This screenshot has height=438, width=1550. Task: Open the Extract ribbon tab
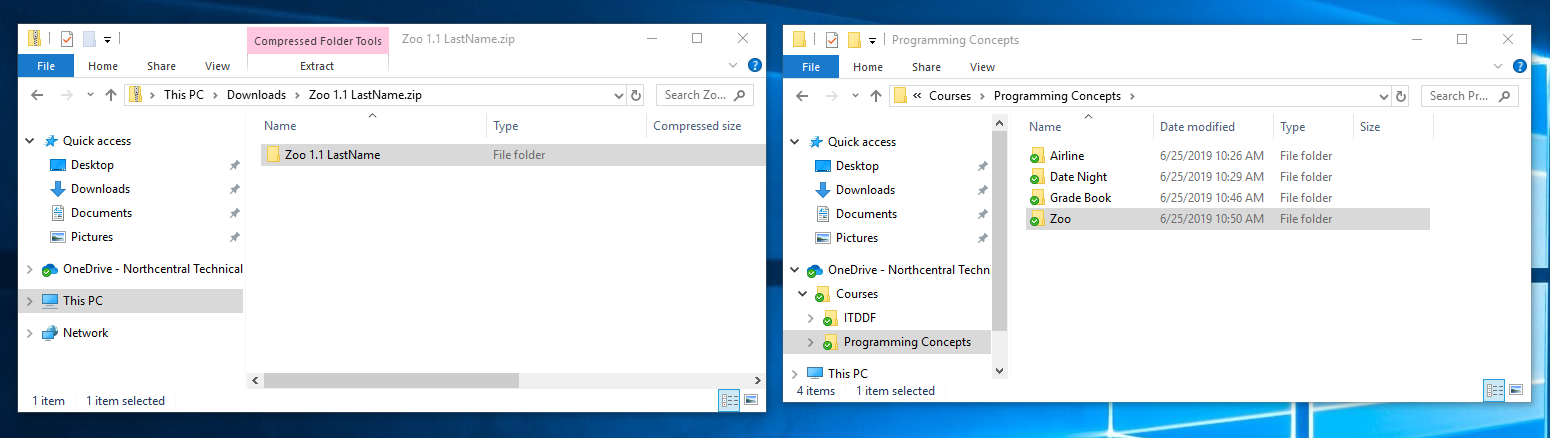317,66
